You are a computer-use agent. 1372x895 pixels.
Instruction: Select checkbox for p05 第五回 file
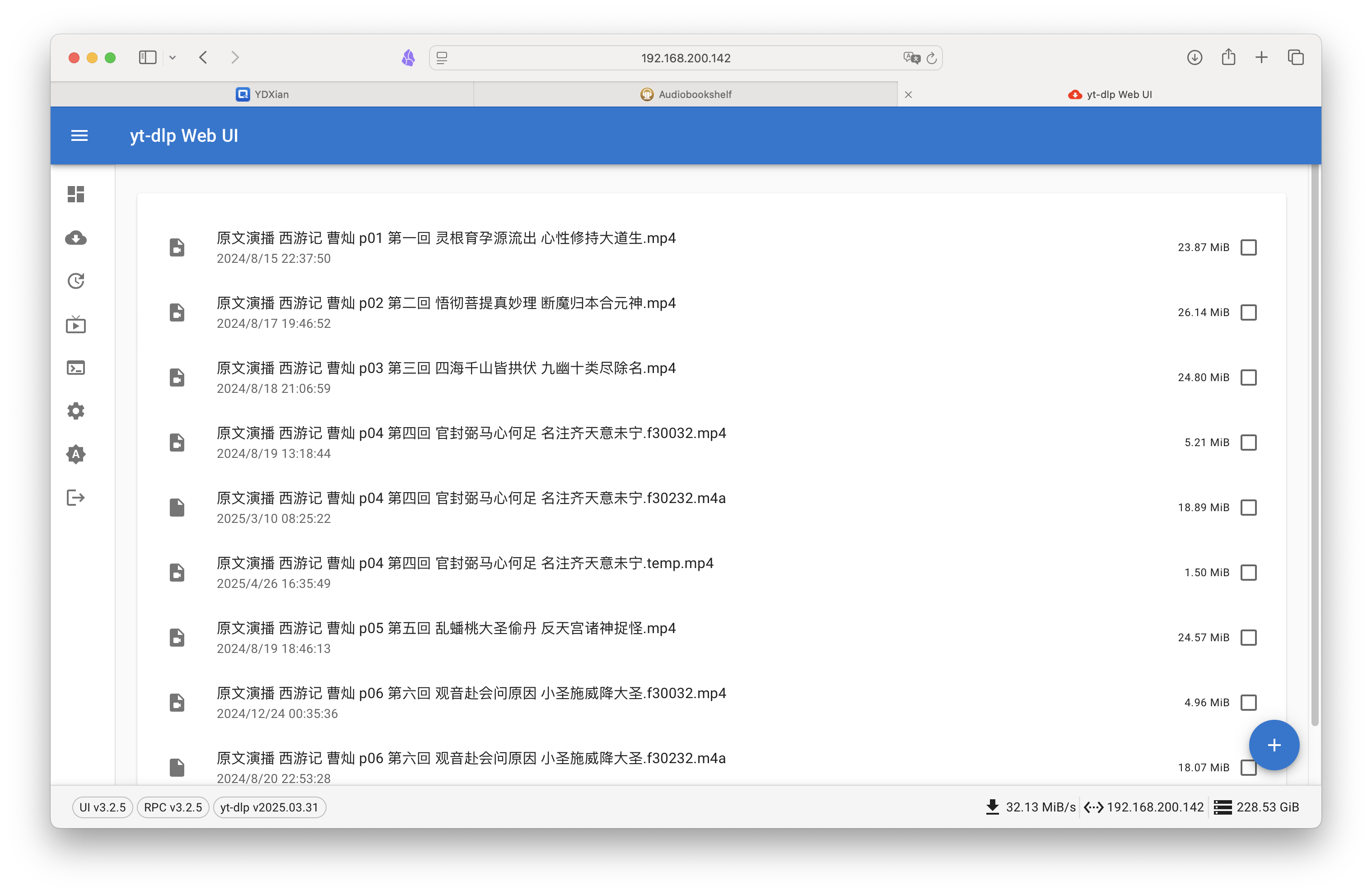coord(1249,638)
